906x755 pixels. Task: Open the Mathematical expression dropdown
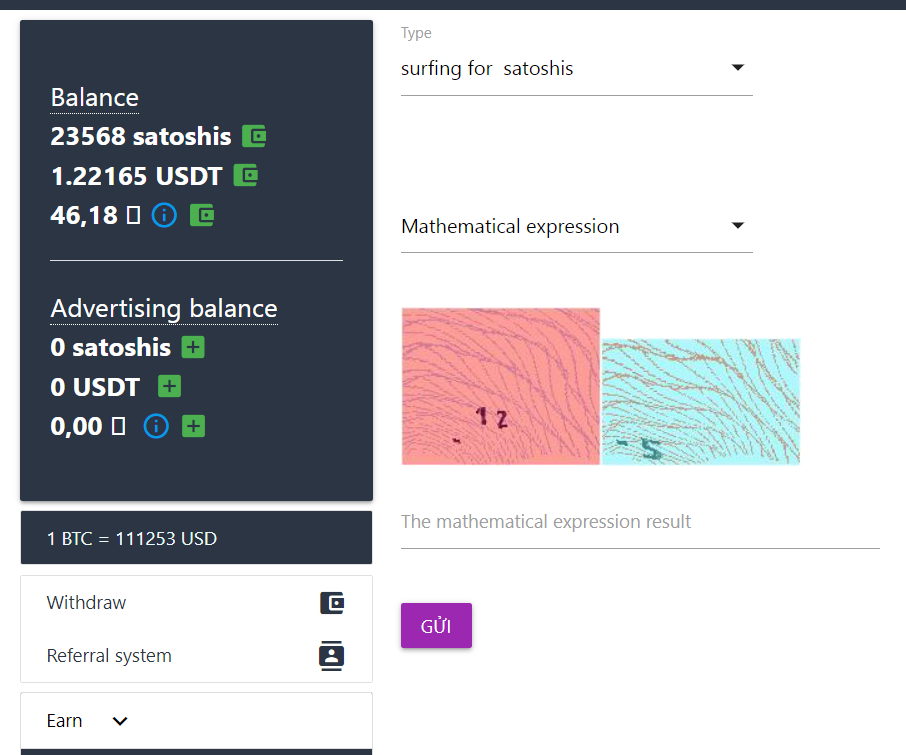[x=577, y=226]
